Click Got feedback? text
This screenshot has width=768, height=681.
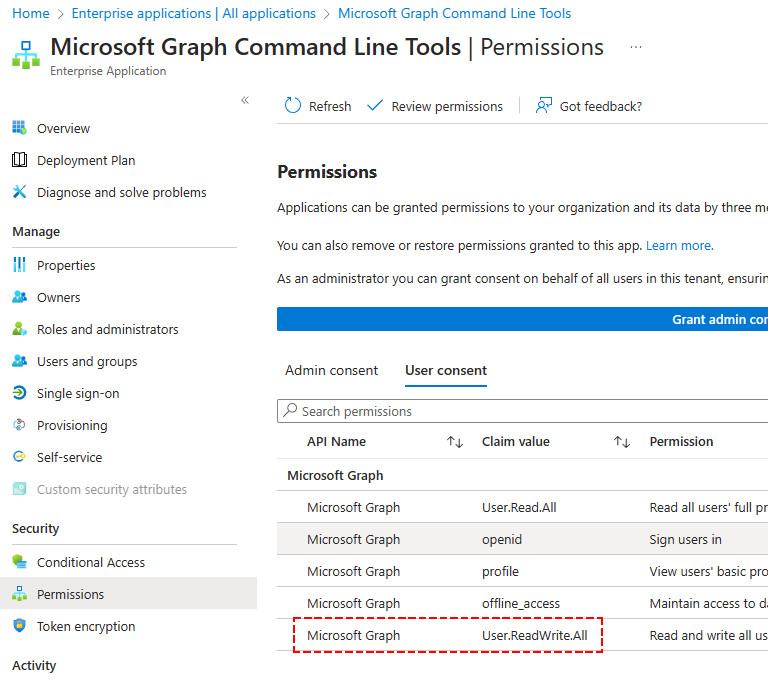(601, 106)
